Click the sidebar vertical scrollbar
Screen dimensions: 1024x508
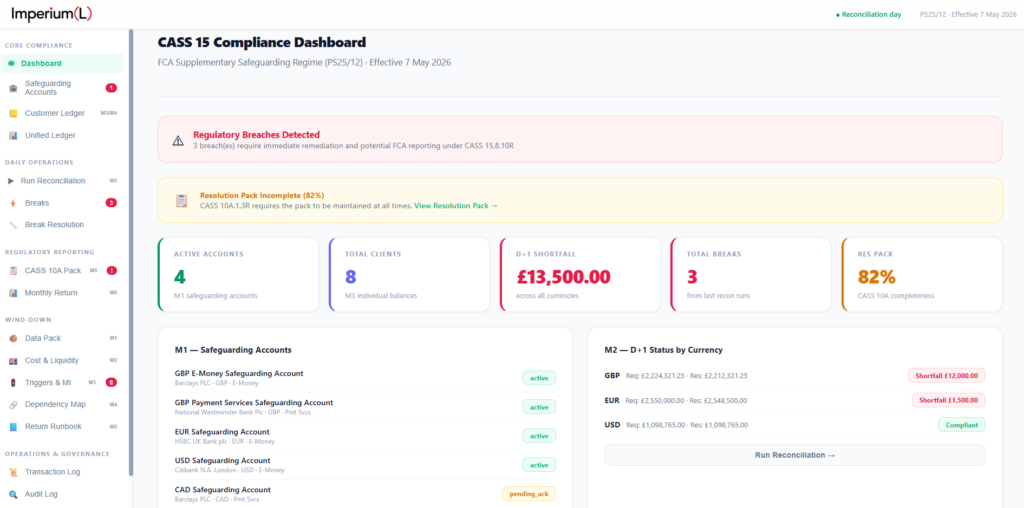[x=131, y=251]
